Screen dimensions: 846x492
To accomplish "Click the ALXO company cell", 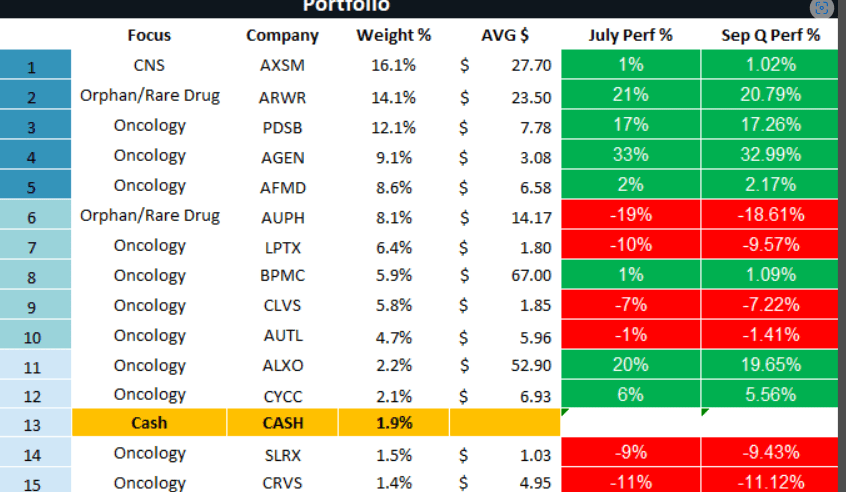I will point(282,365).
